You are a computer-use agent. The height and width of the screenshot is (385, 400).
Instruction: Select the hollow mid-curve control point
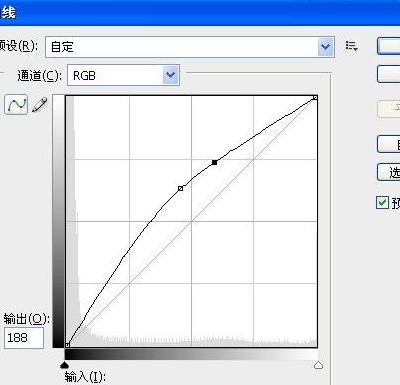(x=180, y=188)
